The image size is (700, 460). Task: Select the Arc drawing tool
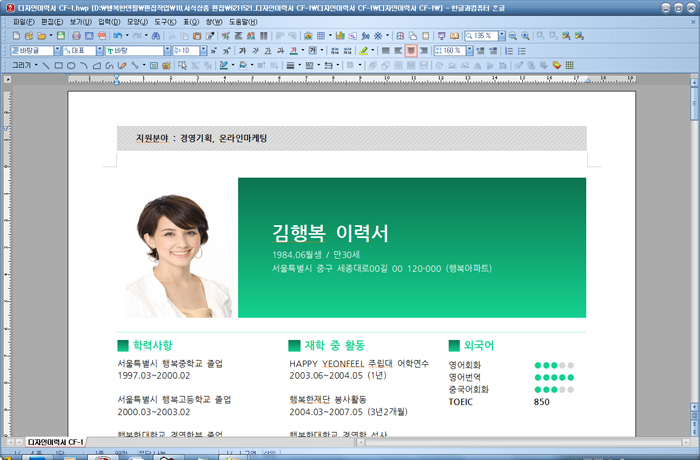(x=84, y=66)
